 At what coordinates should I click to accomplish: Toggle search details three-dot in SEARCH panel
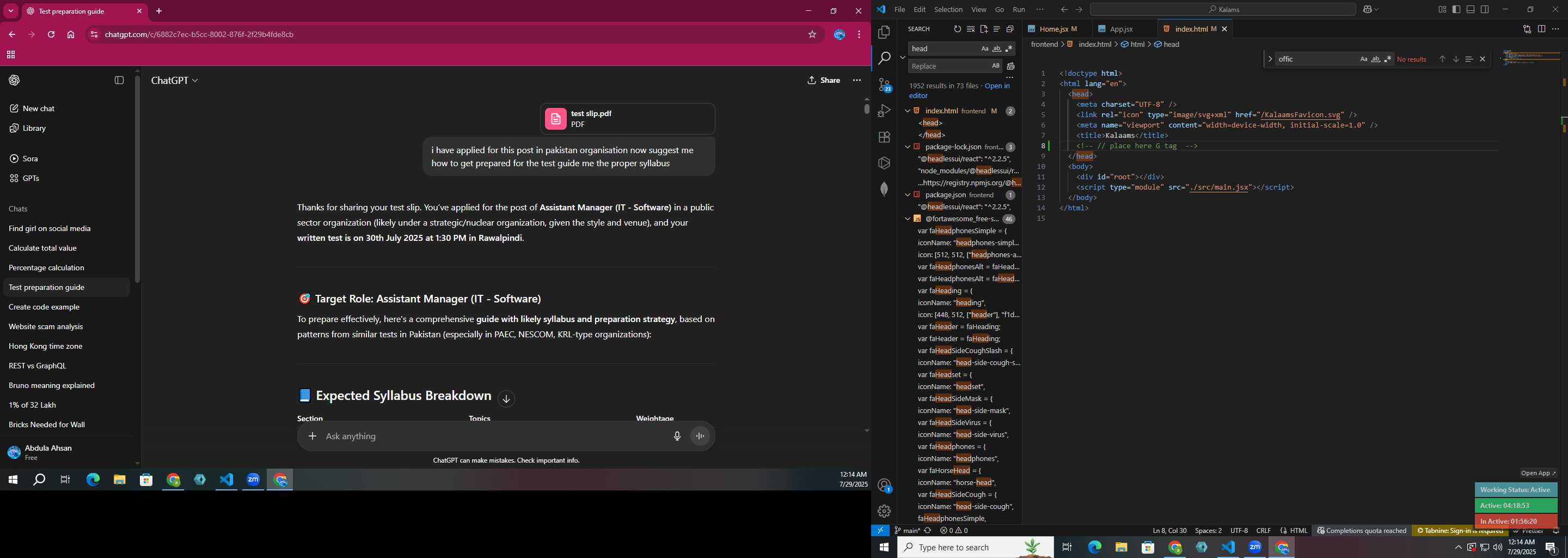(x=1009, y=77)
